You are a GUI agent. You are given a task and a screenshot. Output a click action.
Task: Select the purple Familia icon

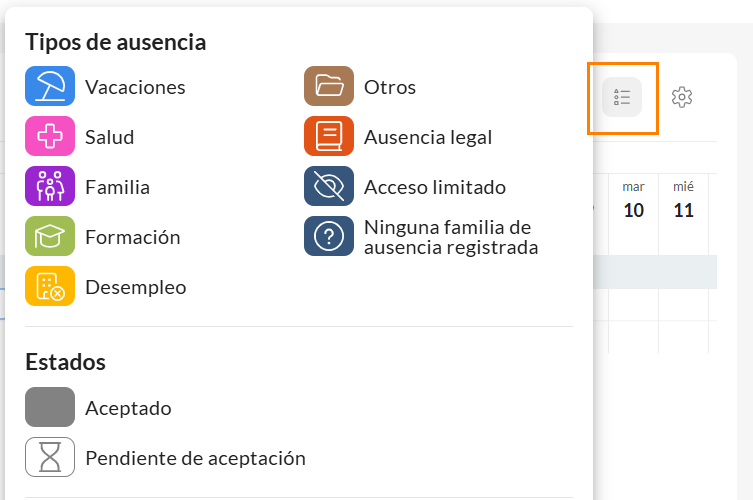[x=50, y=187]
